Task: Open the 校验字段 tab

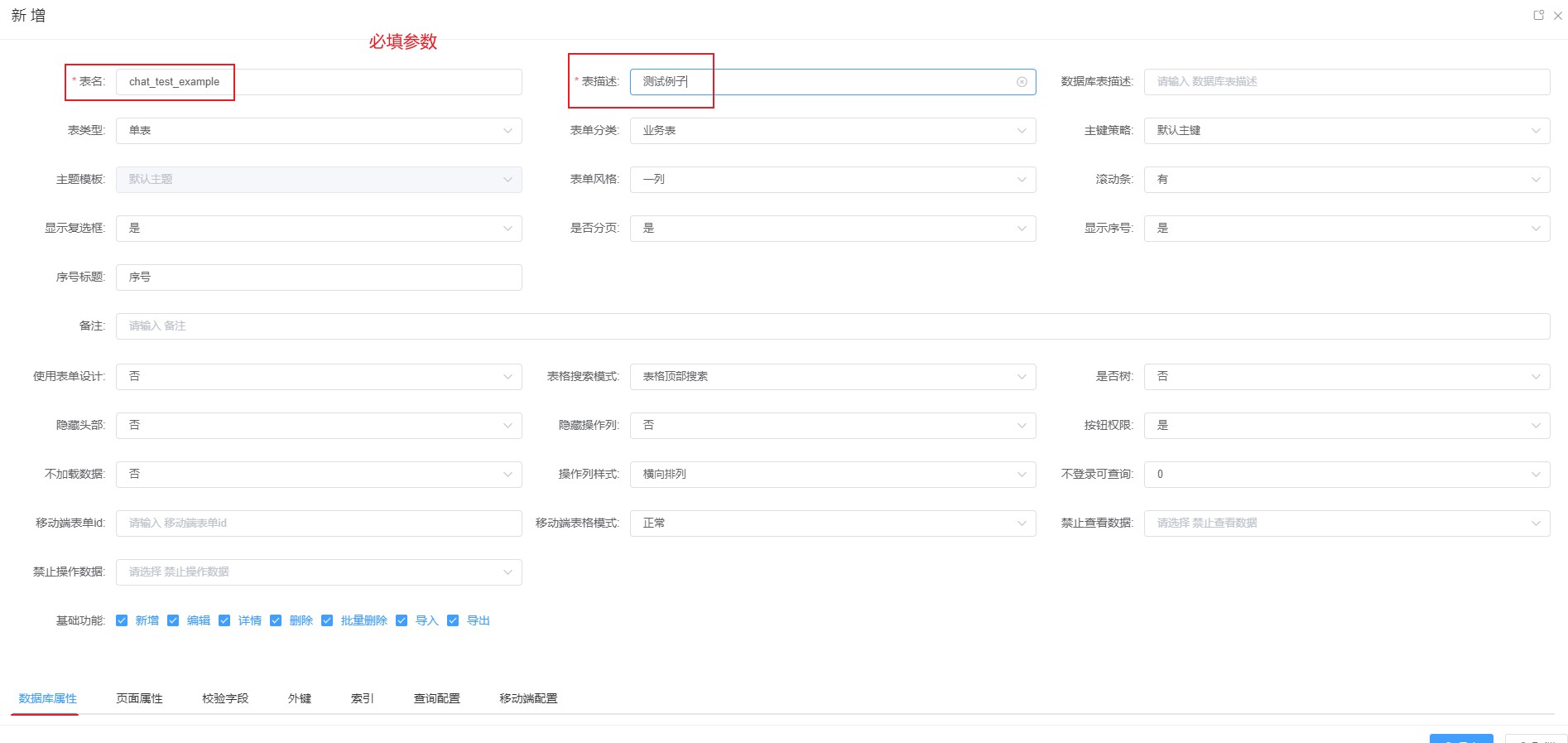Action: click(x=225, y=698)
